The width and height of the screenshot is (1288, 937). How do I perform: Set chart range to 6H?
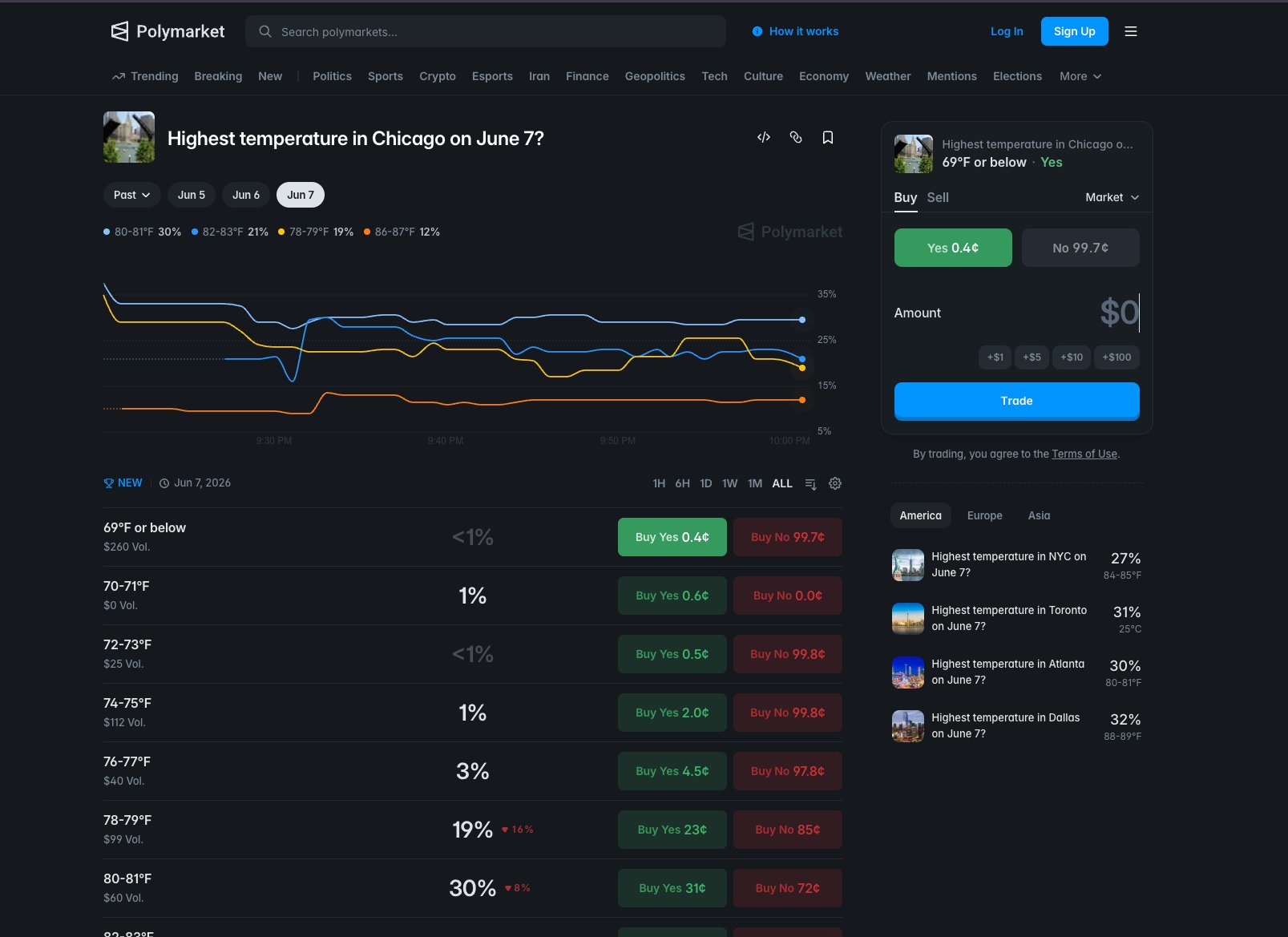pyautogui.click(x=682, y=483)
